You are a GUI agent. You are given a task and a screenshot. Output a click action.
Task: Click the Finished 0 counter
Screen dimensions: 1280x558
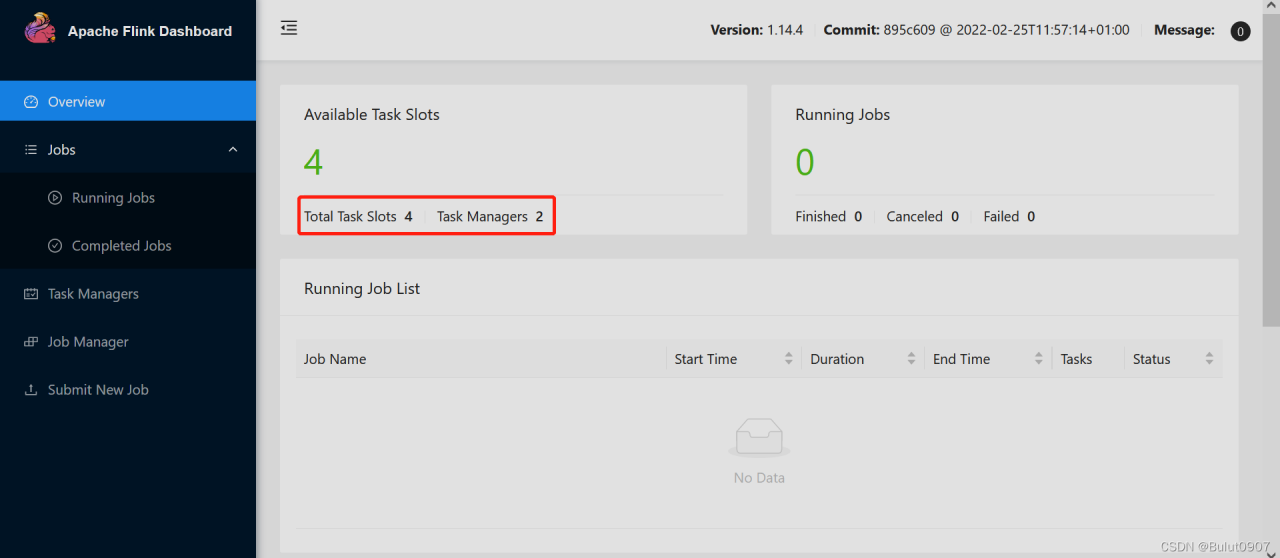828,216
